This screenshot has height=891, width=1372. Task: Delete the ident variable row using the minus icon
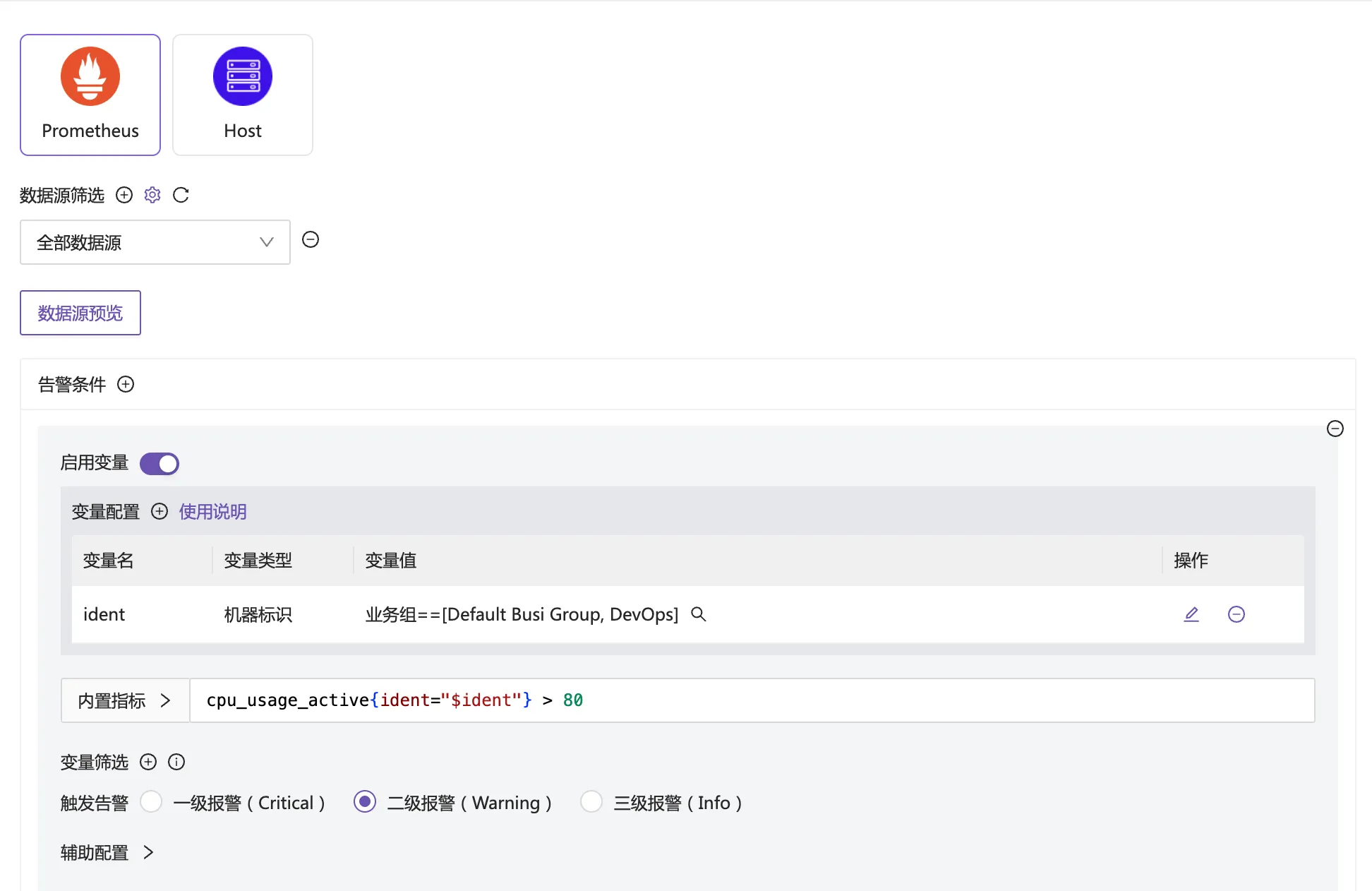pyautogui.click(x=1236, y=614)
